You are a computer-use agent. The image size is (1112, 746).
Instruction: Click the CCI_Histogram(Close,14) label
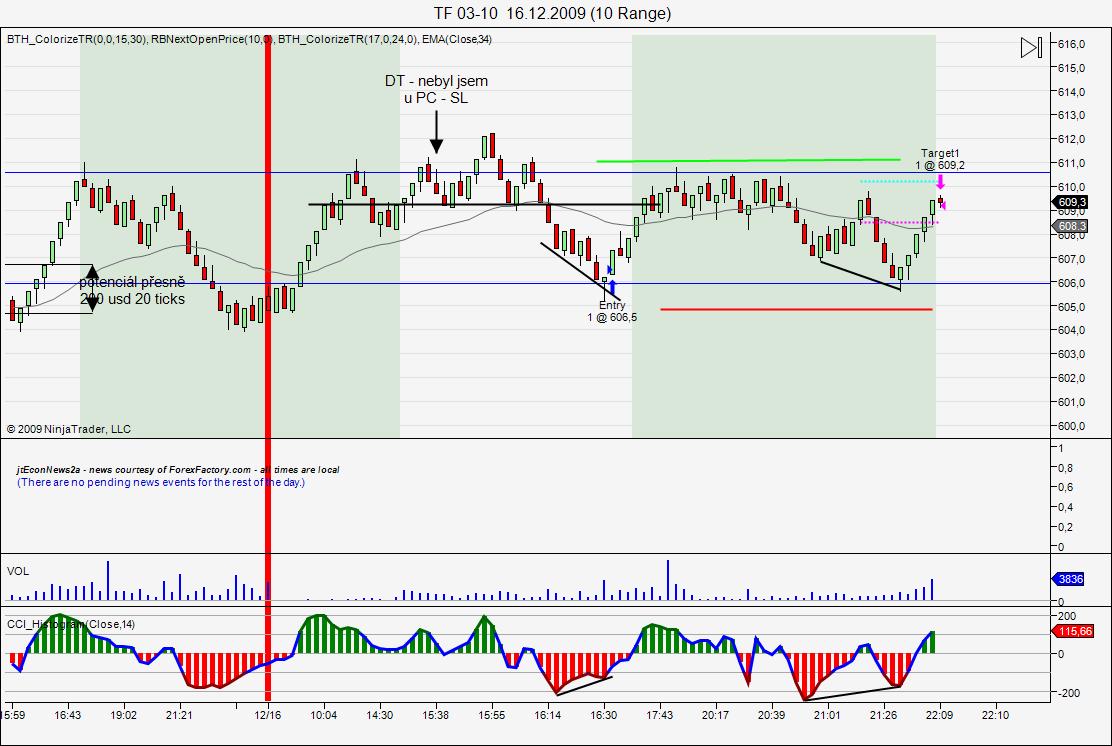[71, 624]
